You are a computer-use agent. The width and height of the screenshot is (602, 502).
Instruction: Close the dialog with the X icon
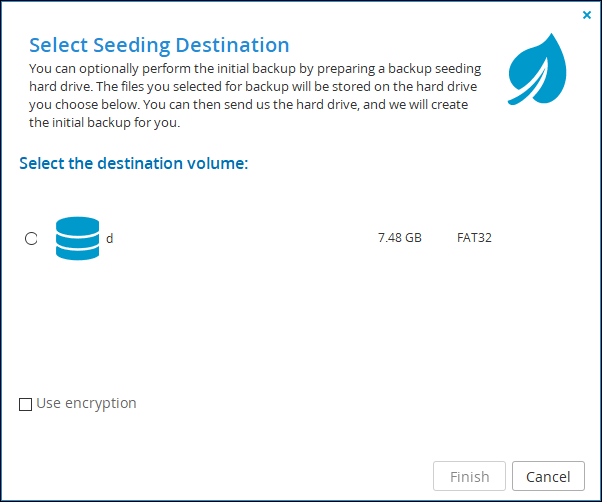coord(587,15)
